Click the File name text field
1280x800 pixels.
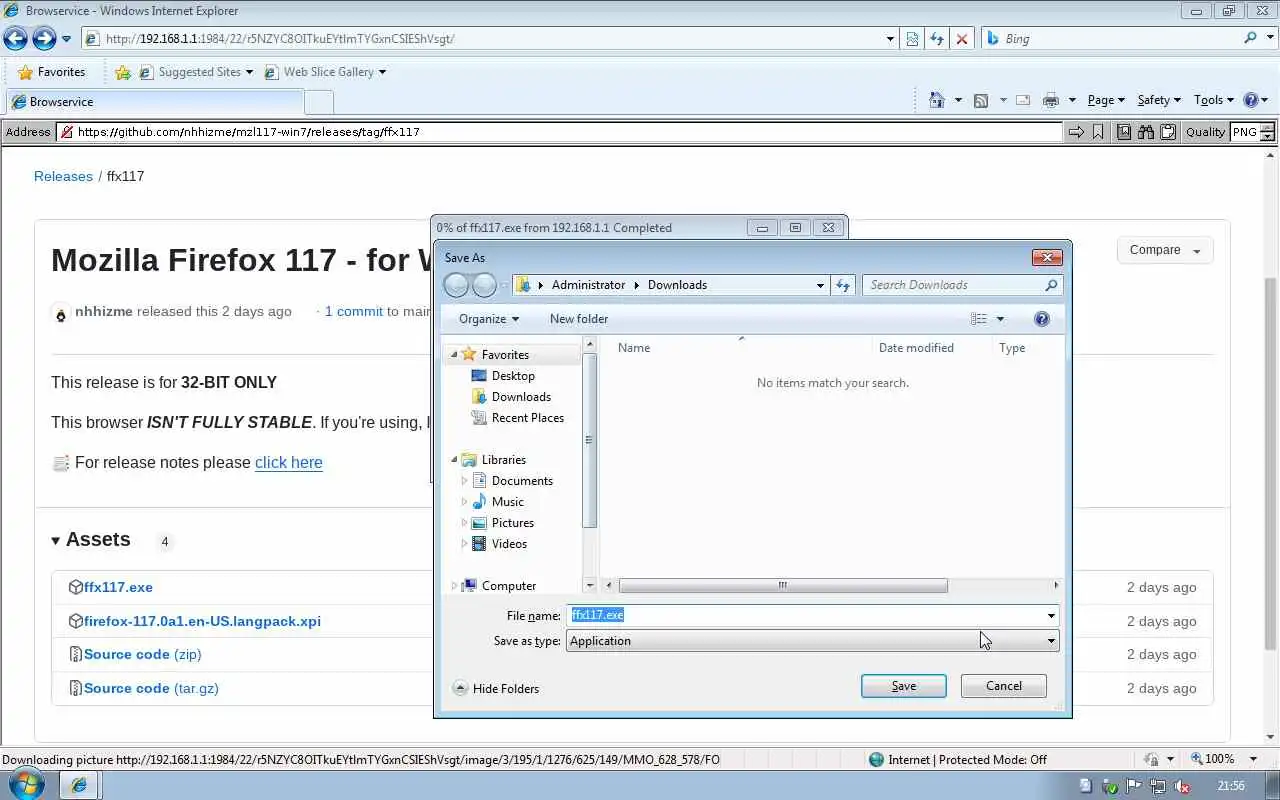[805, 616]
